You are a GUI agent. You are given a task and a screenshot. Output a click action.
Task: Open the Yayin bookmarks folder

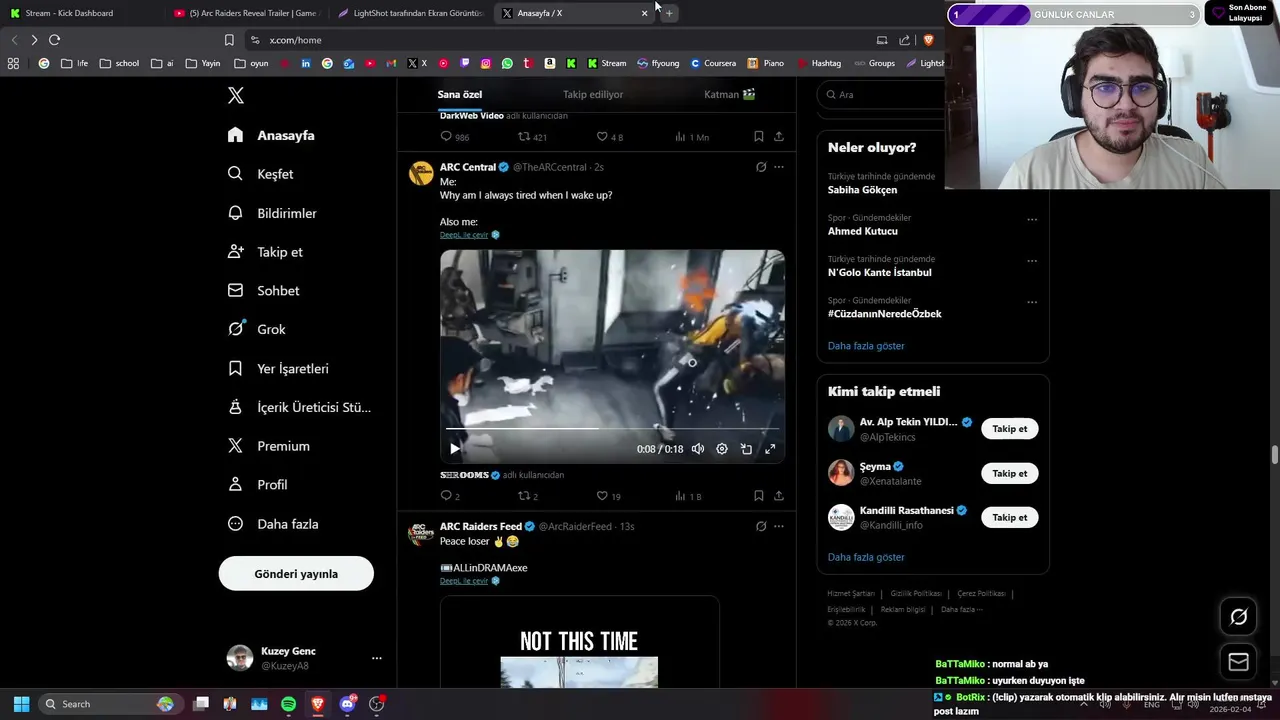203,63
